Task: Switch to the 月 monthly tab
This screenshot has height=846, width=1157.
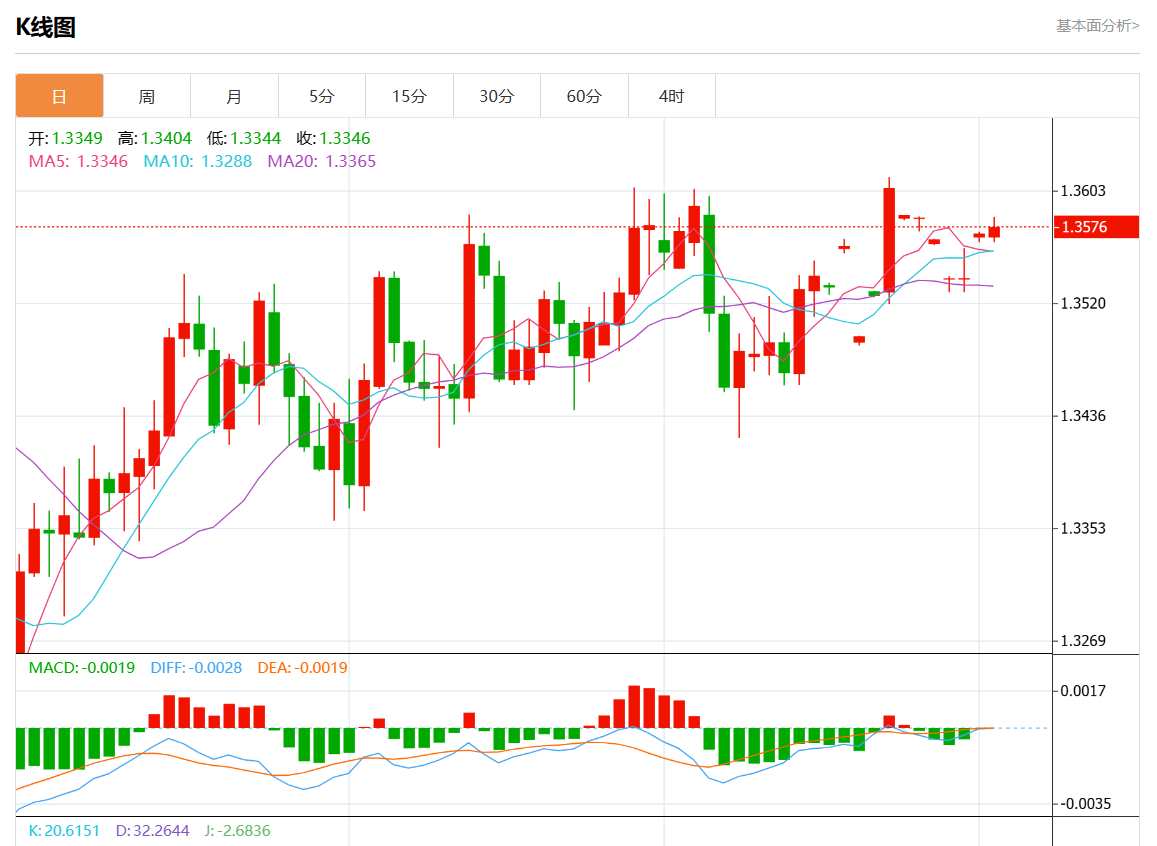Action: coord(234,96)
